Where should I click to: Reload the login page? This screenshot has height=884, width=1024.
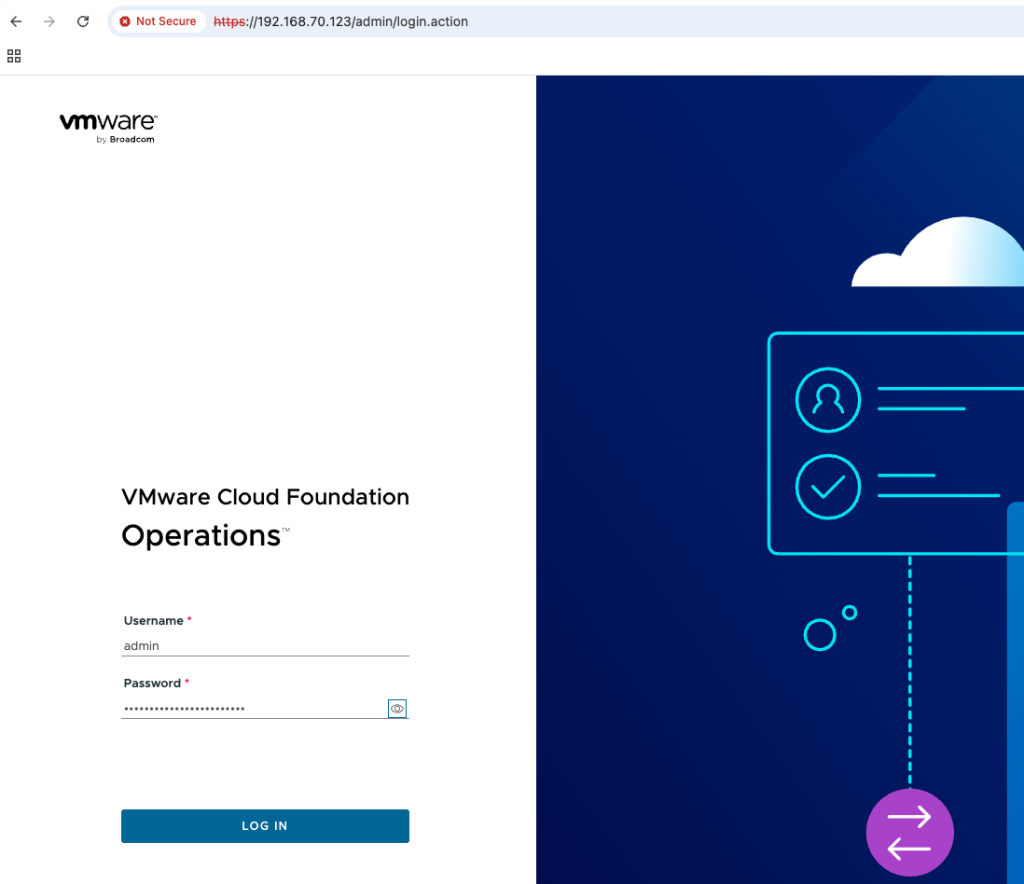pos(83,21)
